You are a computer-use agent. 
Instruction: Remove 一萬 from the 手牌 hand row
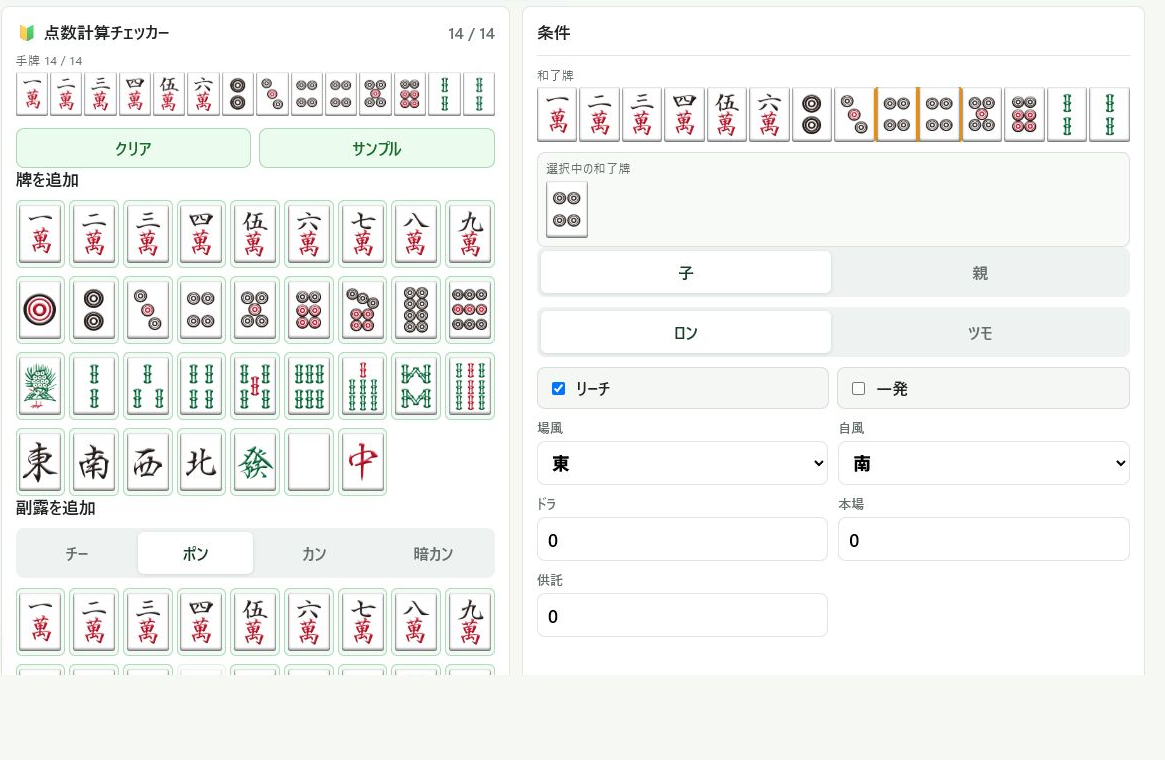(32, 94)
